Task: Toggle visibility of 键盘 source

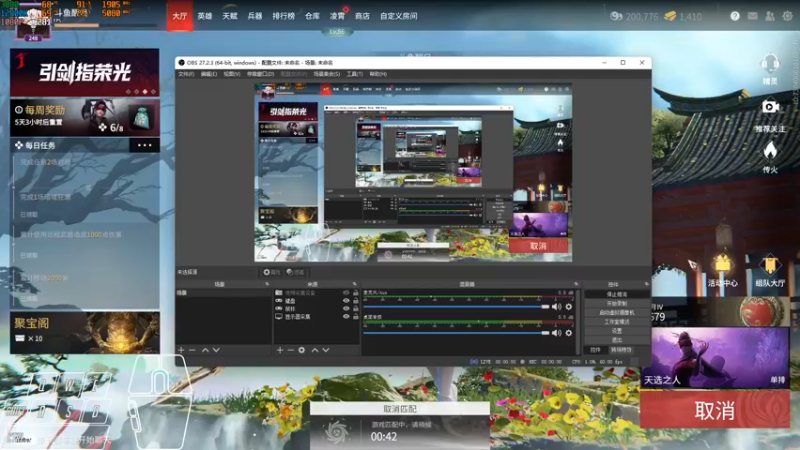Action: point(346,301)
